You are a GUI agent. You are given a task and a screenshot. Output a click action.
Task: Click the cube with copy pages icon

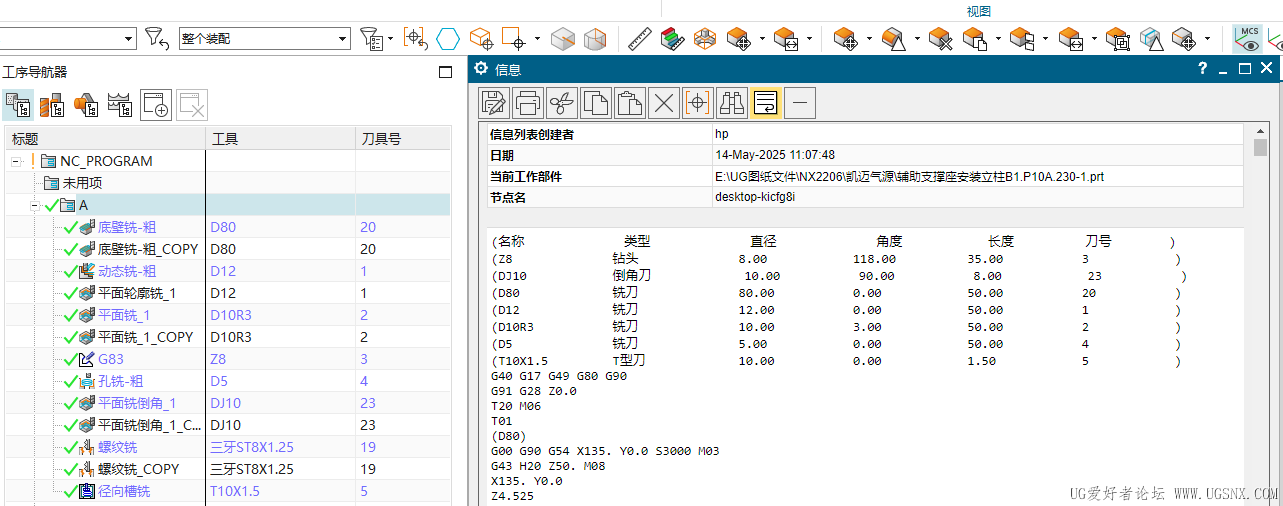click(x=975, y=39)
